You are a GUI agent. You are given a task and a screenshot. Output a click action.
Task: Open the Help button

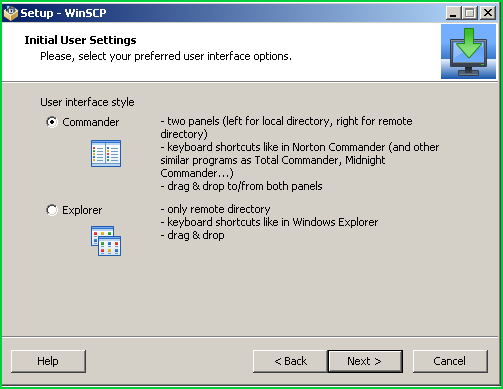pos(48,361)
